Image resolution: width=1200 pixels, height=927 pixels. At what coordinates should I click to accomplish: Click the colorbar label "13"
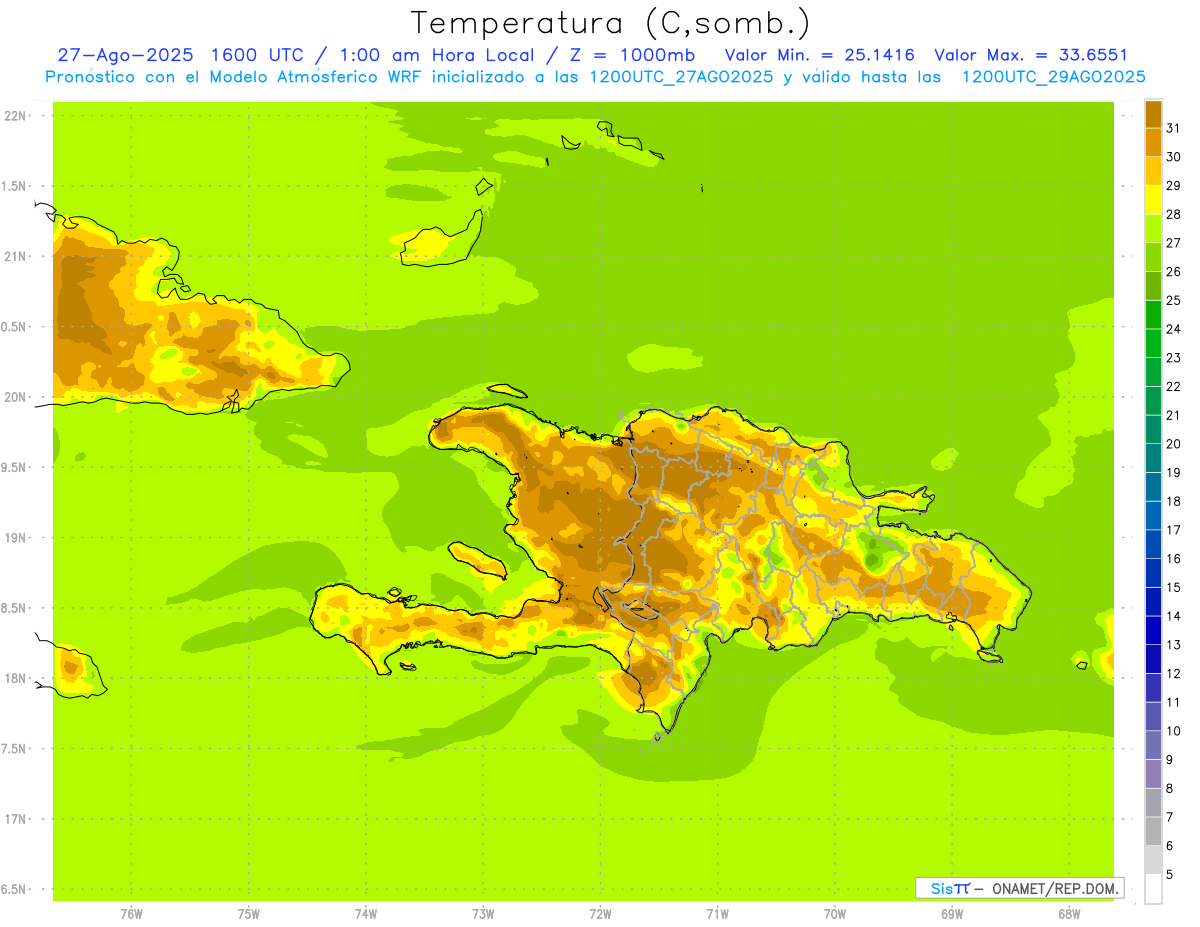[1174, 645]
